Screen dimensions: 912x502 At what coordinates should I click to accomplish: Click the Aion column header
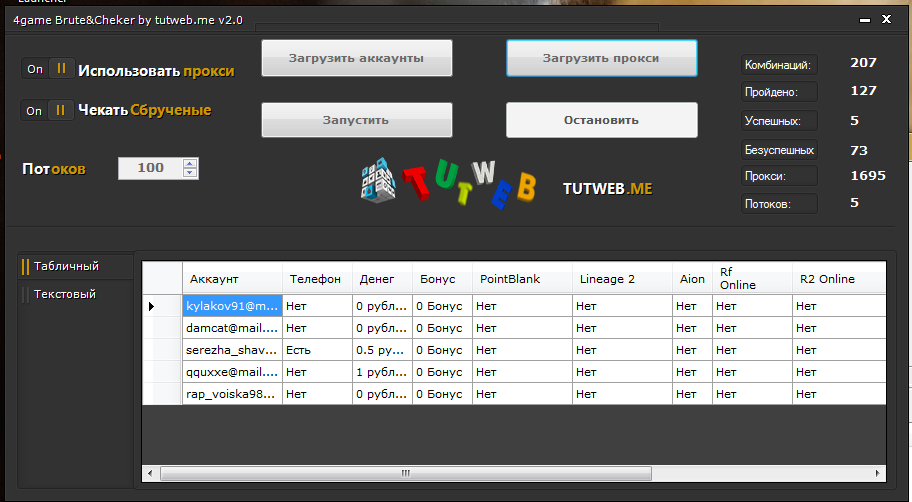coord(693,279)
